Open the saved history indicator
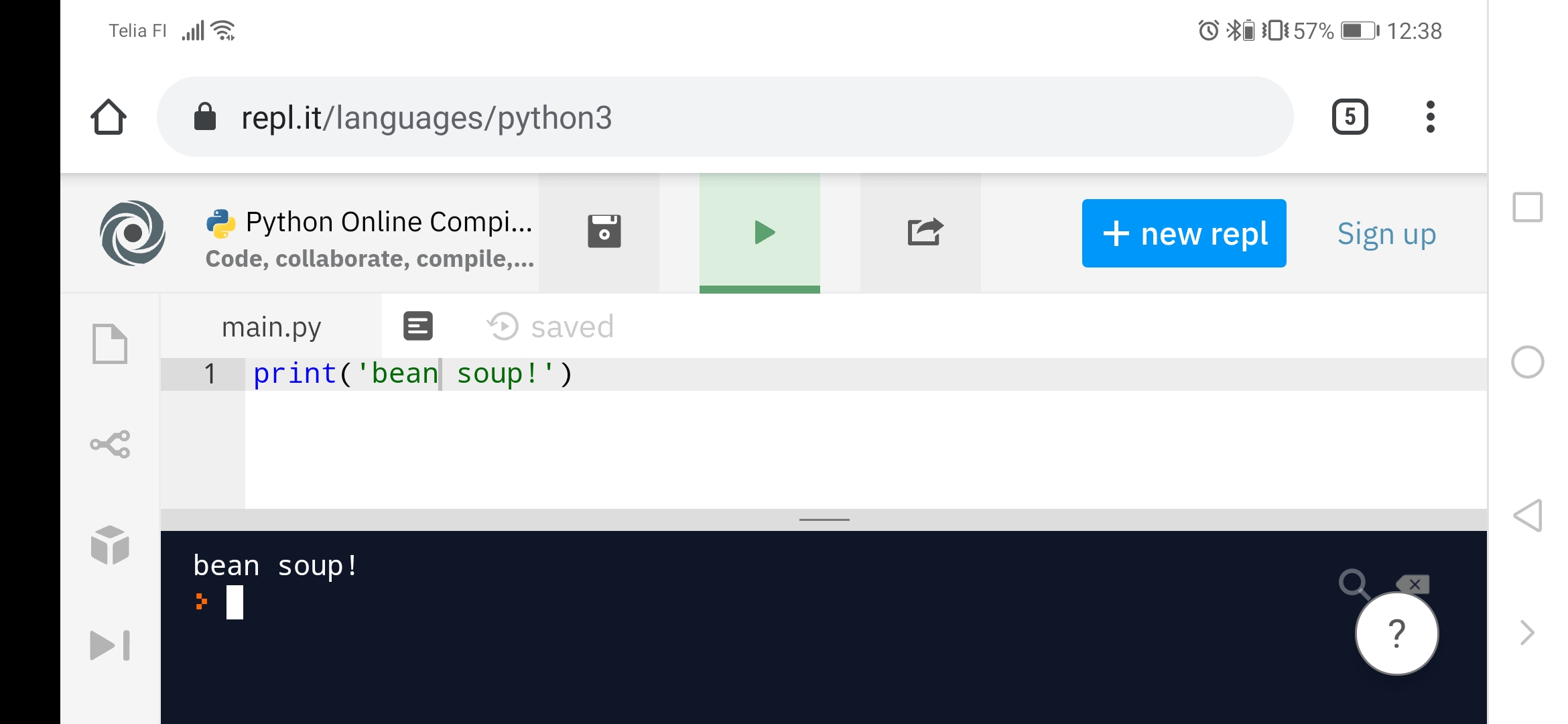 549,327
